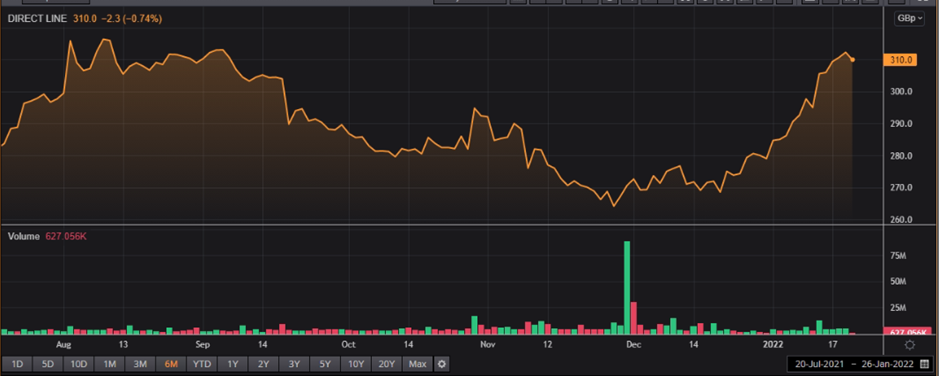Edit the start date 20-Jul-2021
The height and width of the screenshot is (376, 939).
[818, 363]
